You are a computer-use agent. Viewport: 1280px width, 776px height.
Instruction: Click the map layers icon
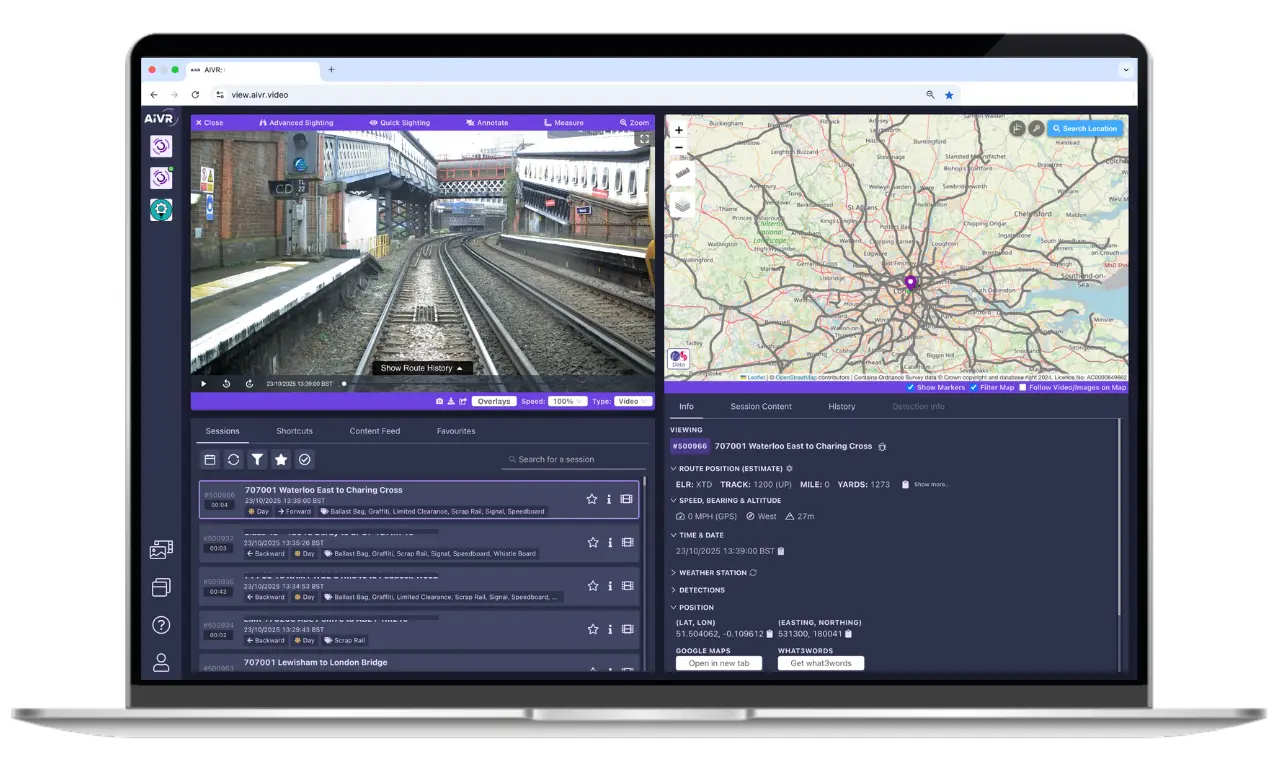coord(681,205)
